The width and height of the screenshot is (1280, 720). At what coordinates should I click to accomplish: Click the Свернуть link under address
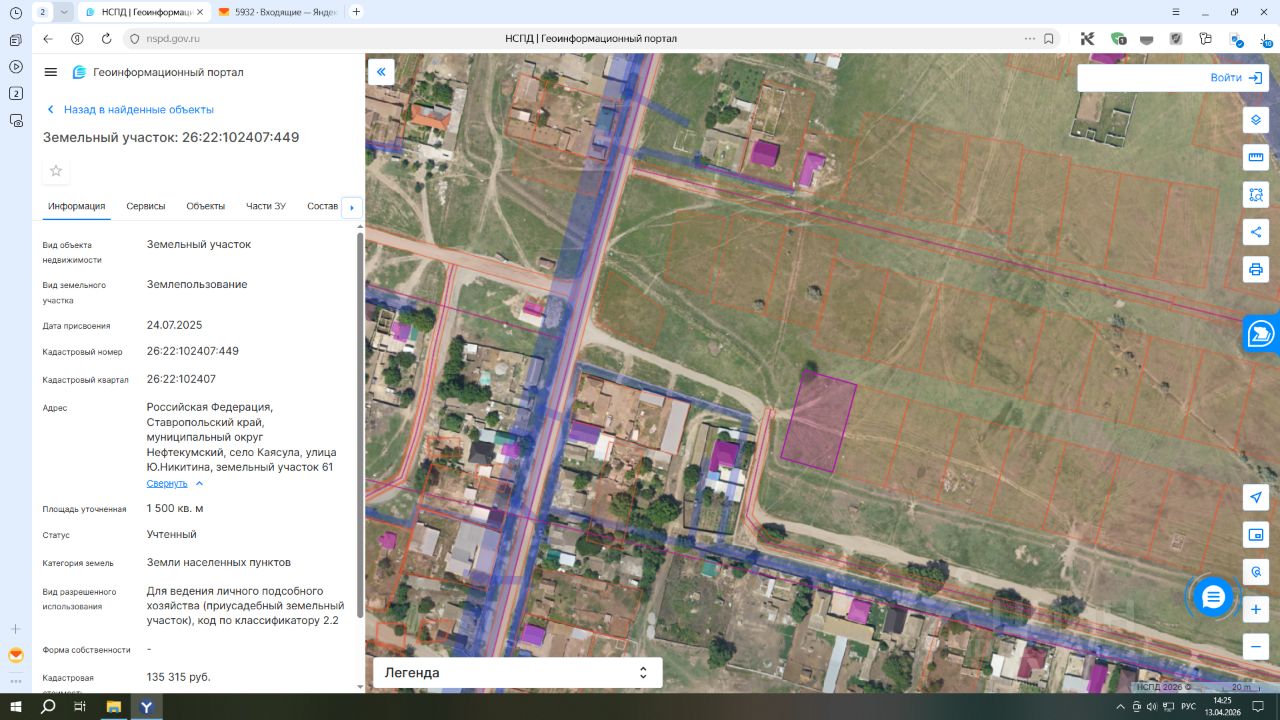coord(167,484)
